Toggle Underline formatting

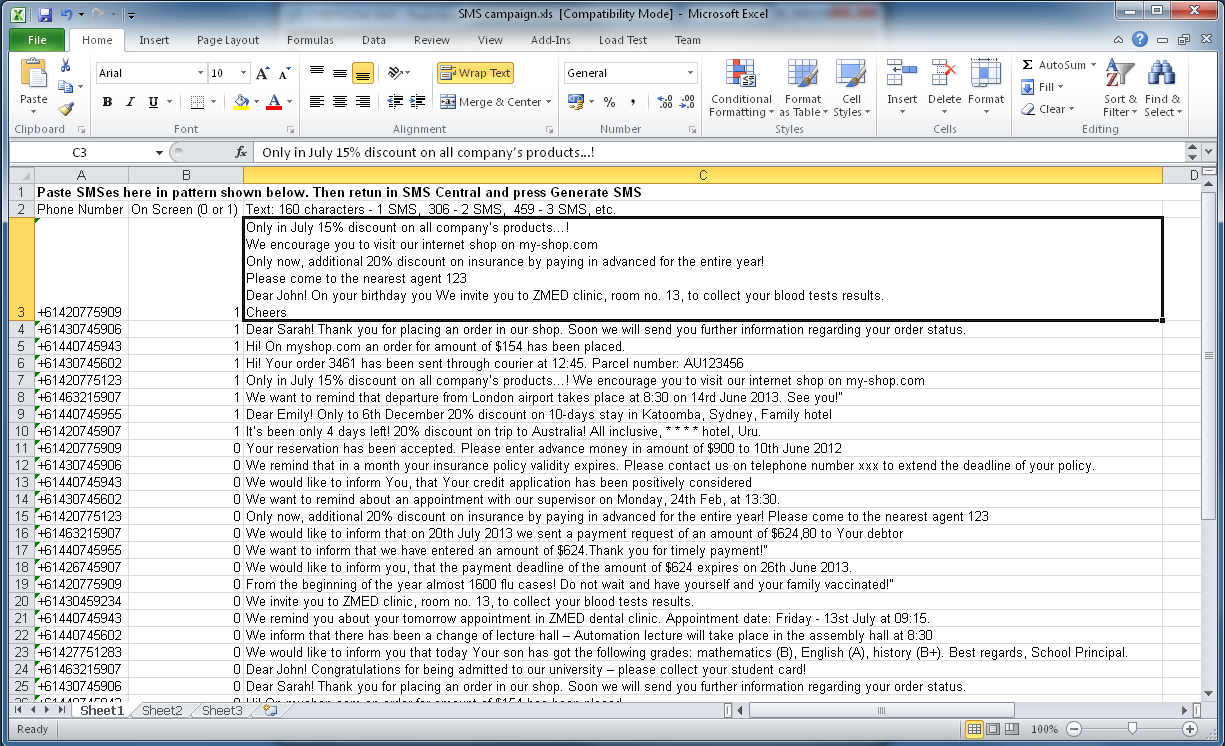[153, 102]
